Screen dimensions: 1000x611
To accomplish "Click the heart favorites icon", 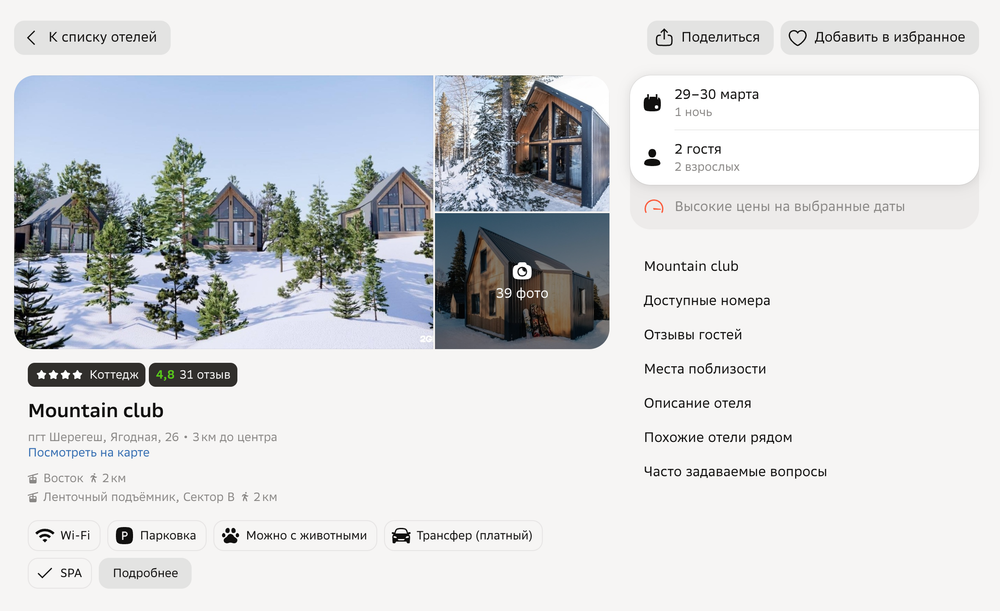I will 797,38.
